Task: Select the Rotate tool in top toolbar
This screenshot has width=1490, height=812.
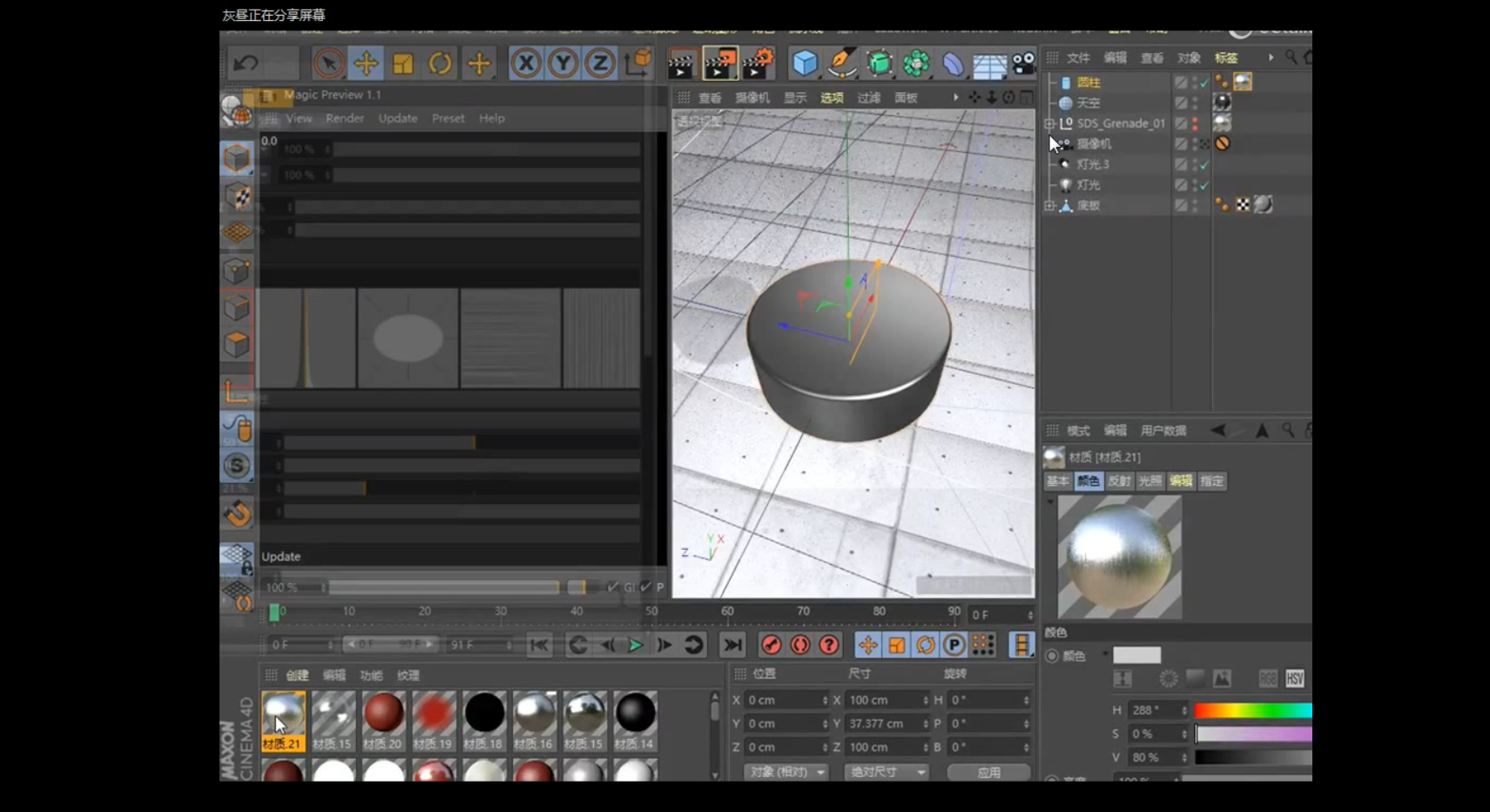Action: (x=440, y=64)
